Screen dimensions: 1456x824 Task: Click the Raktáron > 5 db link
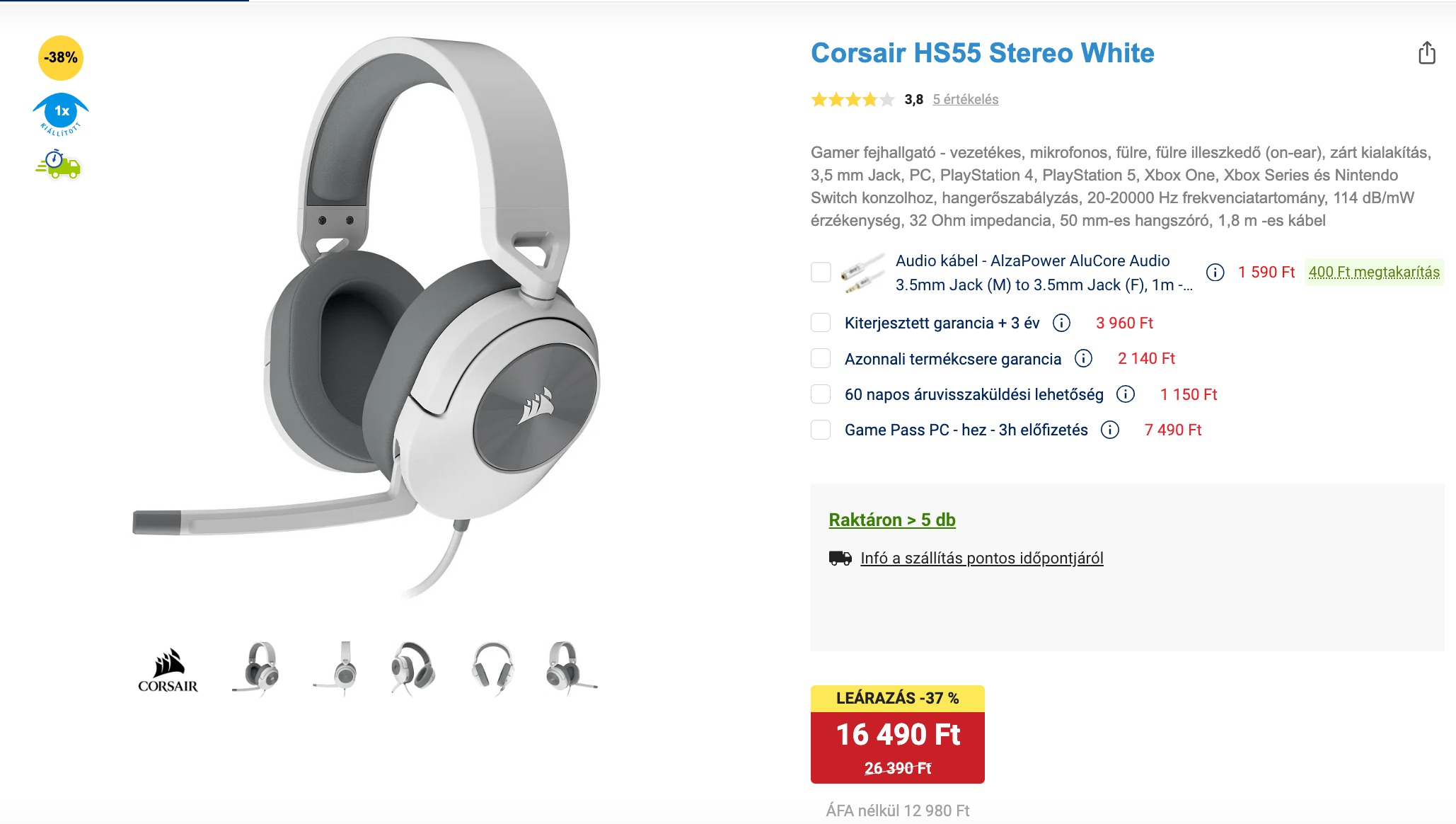891,520
